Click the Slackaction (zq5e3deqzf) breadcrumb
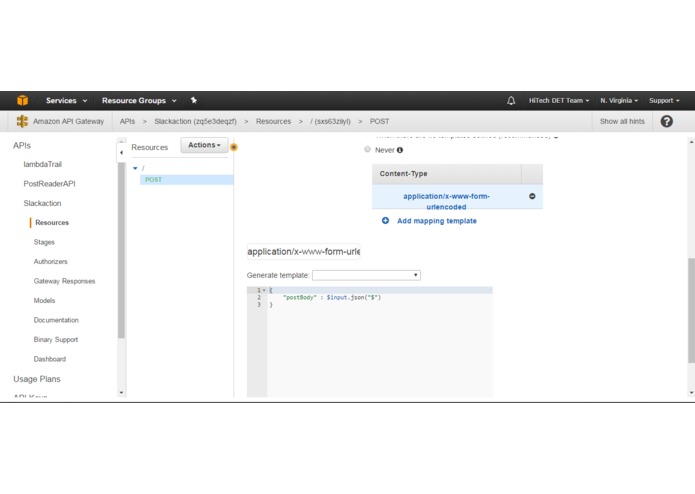Image resolution: width=695 pixels, height=494 pixels. coord(195,121)
